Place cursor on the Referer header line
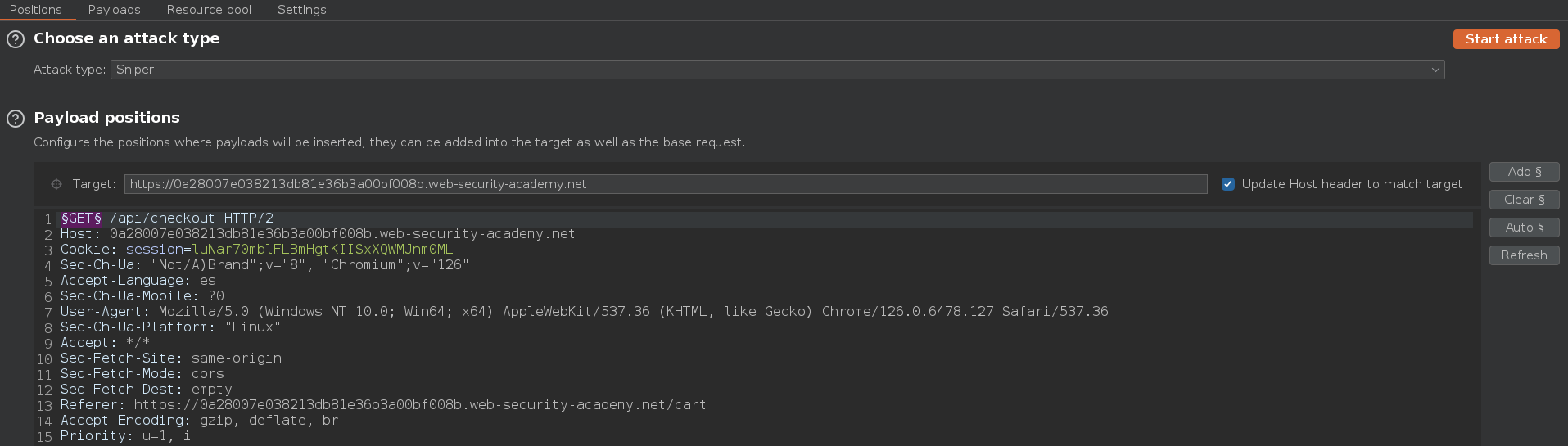 click(x=383, y=405)
